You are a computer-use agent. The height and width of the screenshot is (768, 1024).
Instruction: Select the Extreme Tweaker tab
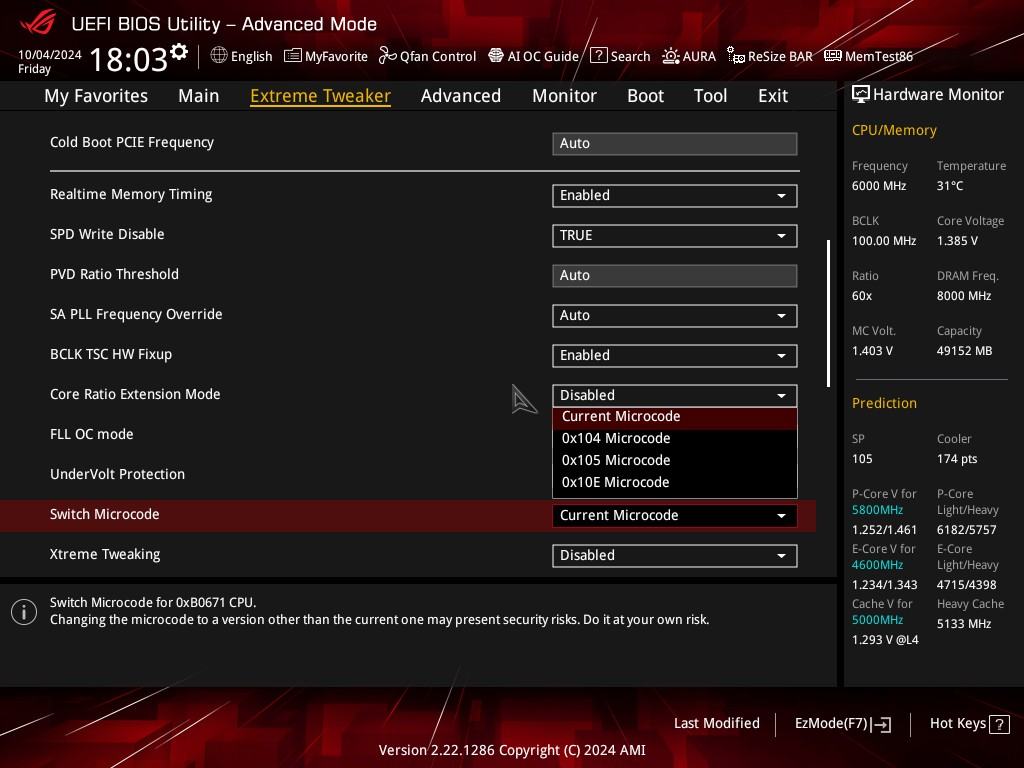pos(321,96)
